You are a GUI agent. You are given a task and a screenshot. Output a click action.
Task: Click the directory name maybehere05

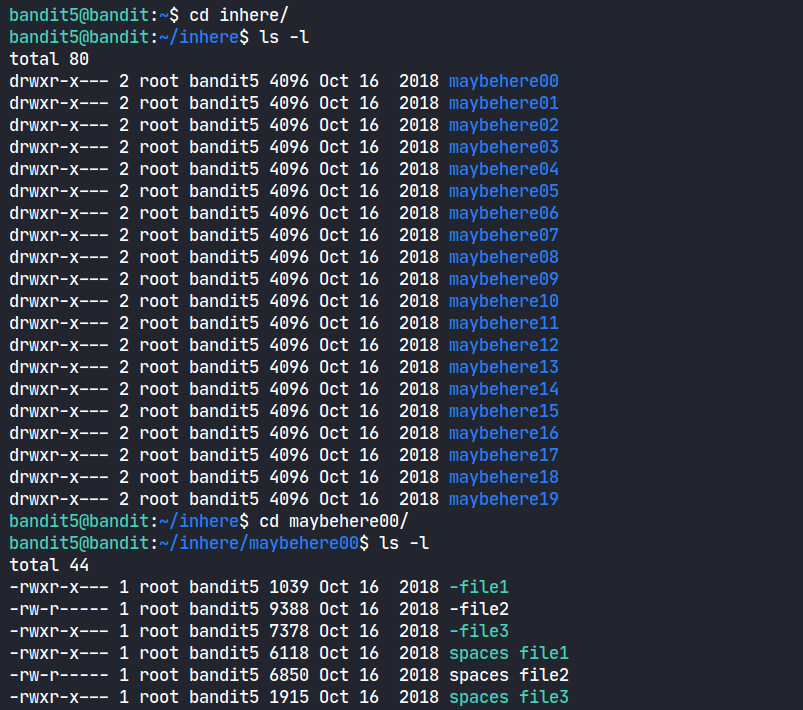point(503,191)
